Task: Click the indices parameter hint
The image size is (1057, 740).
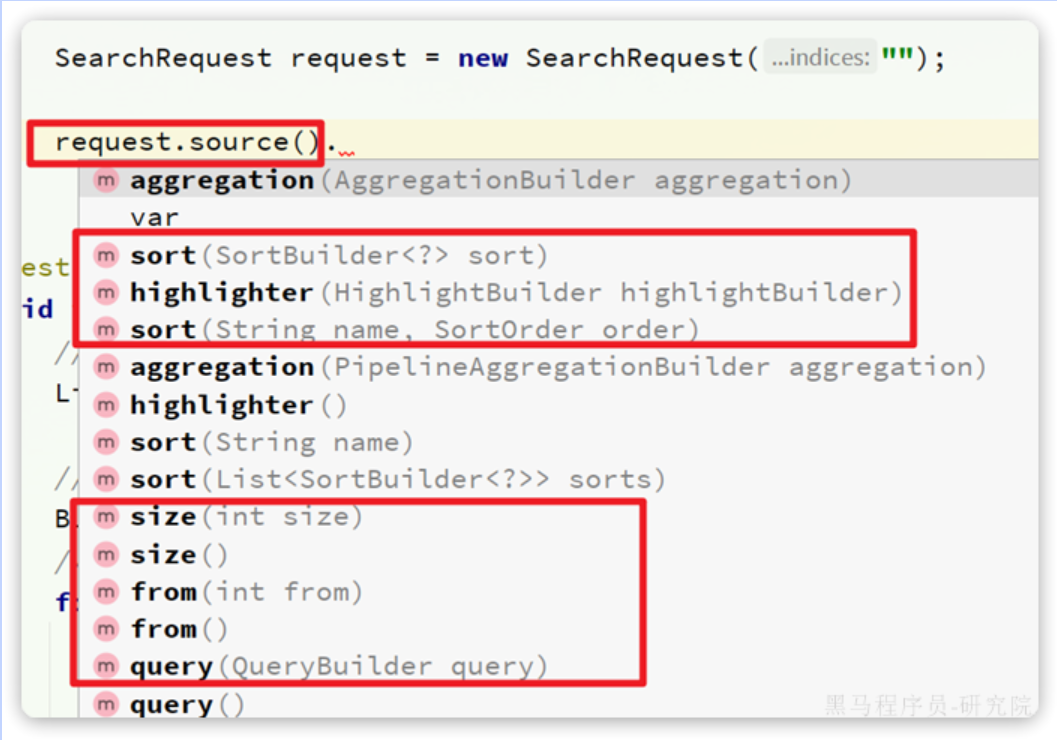Action: click(x=819, y=58)
